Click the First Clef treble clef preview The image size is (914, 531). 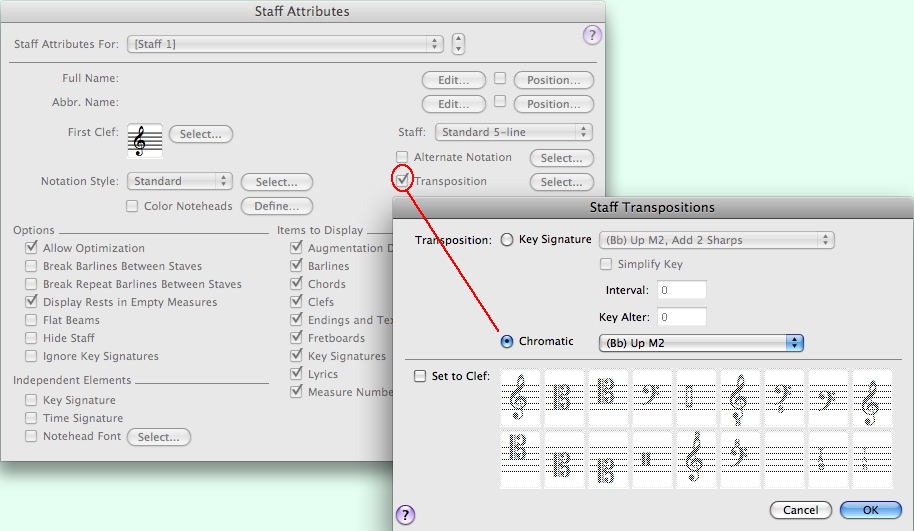point(145,140)
